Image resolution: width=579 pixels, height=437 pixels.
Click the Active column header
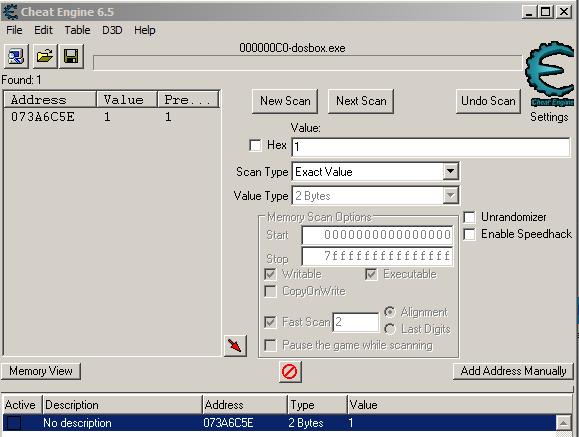click(x=22, y=405)
